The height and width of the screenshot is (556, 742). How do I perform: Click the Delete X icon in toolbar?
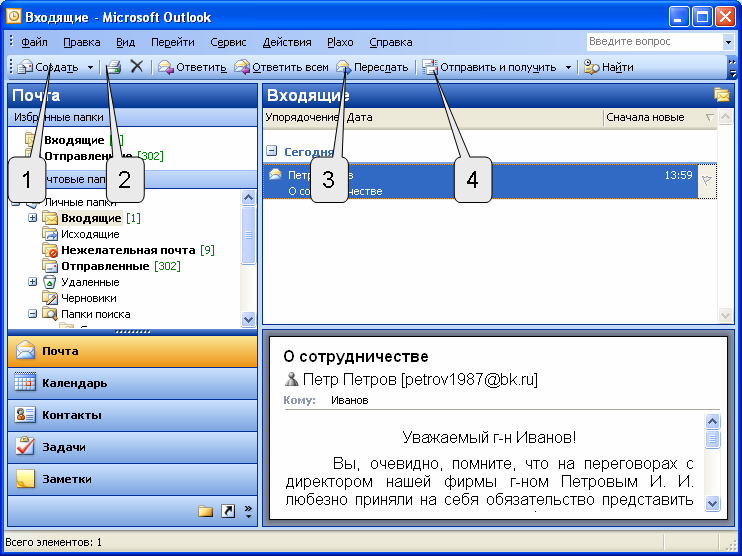pyautogui.click(x=137, y=67)
